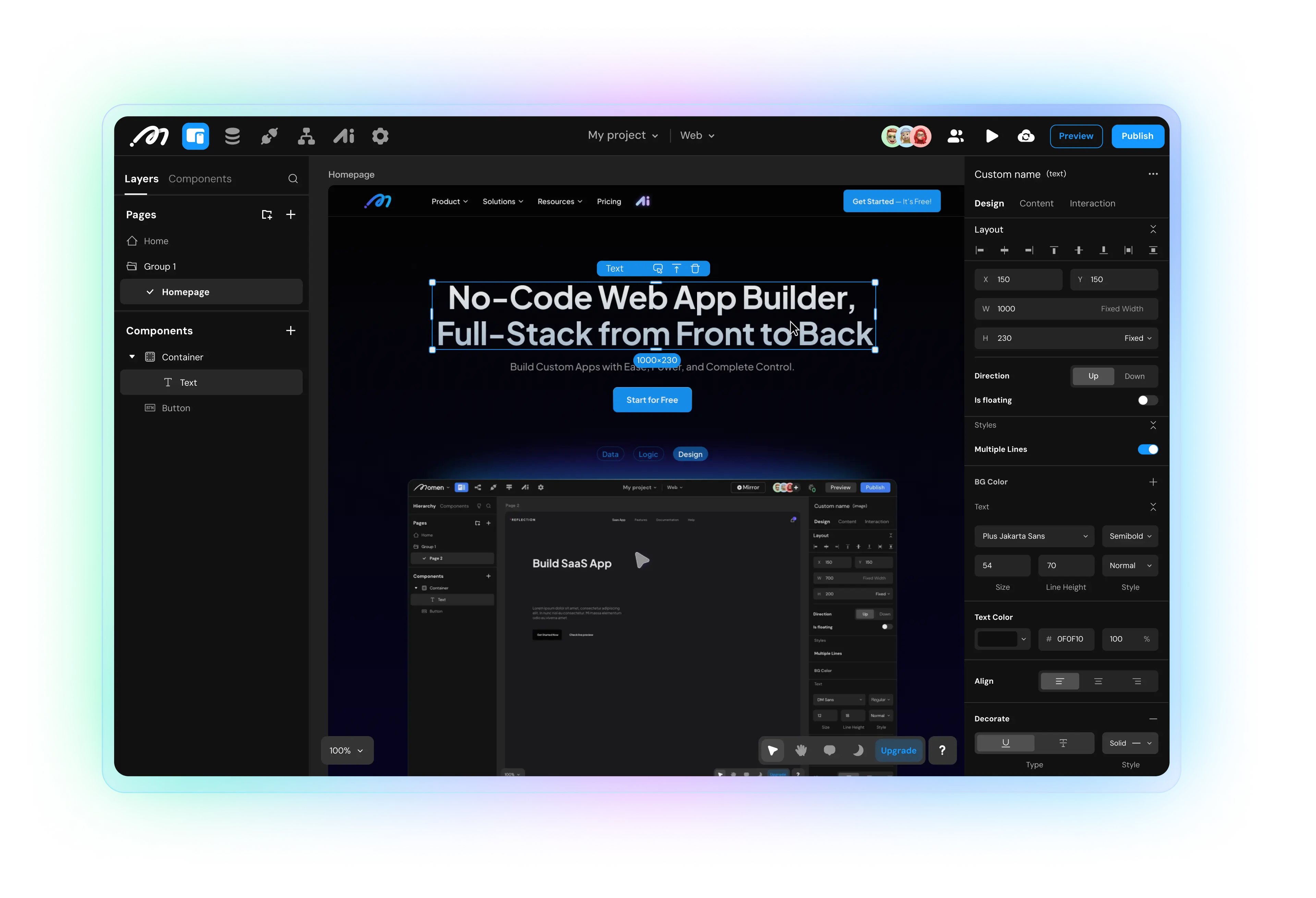Enable the Is floating switch
Image resolution: width=1316 pixels, height=898 pixels.
pos(1147,400)
